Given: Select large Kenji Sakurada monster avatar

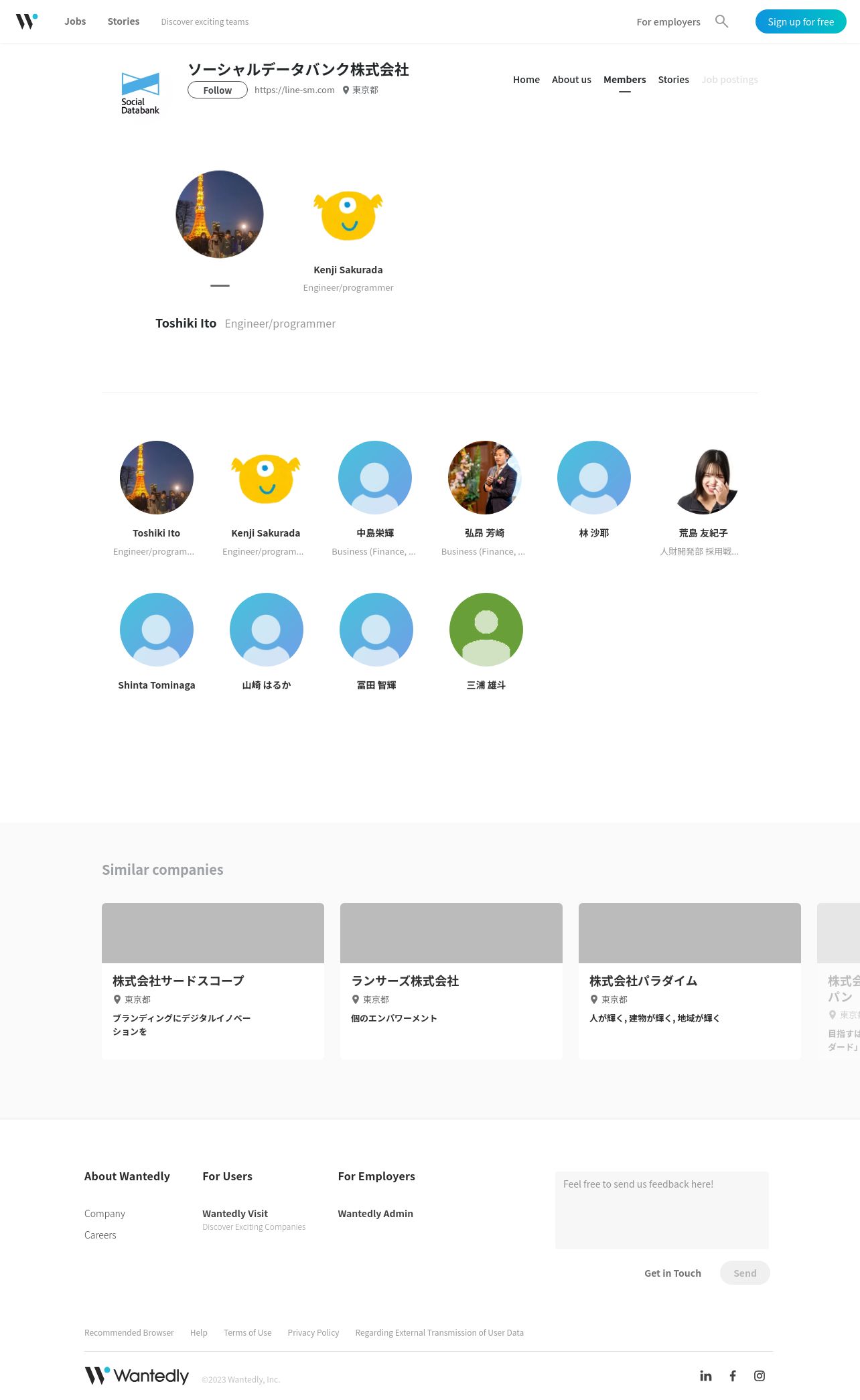Looking at the screenshot, I should pos(348,216).
